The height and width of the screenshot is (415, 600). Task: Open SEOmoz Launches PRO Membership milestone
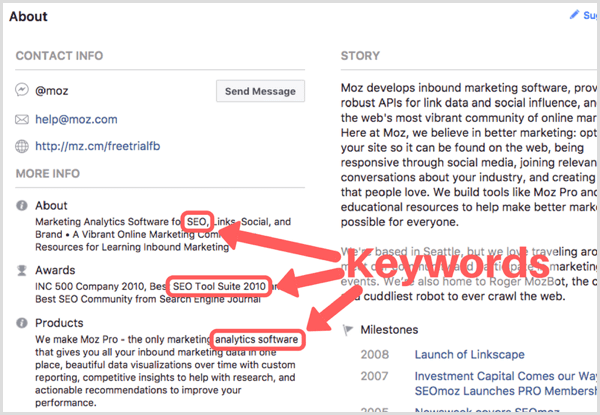[506, 391]
